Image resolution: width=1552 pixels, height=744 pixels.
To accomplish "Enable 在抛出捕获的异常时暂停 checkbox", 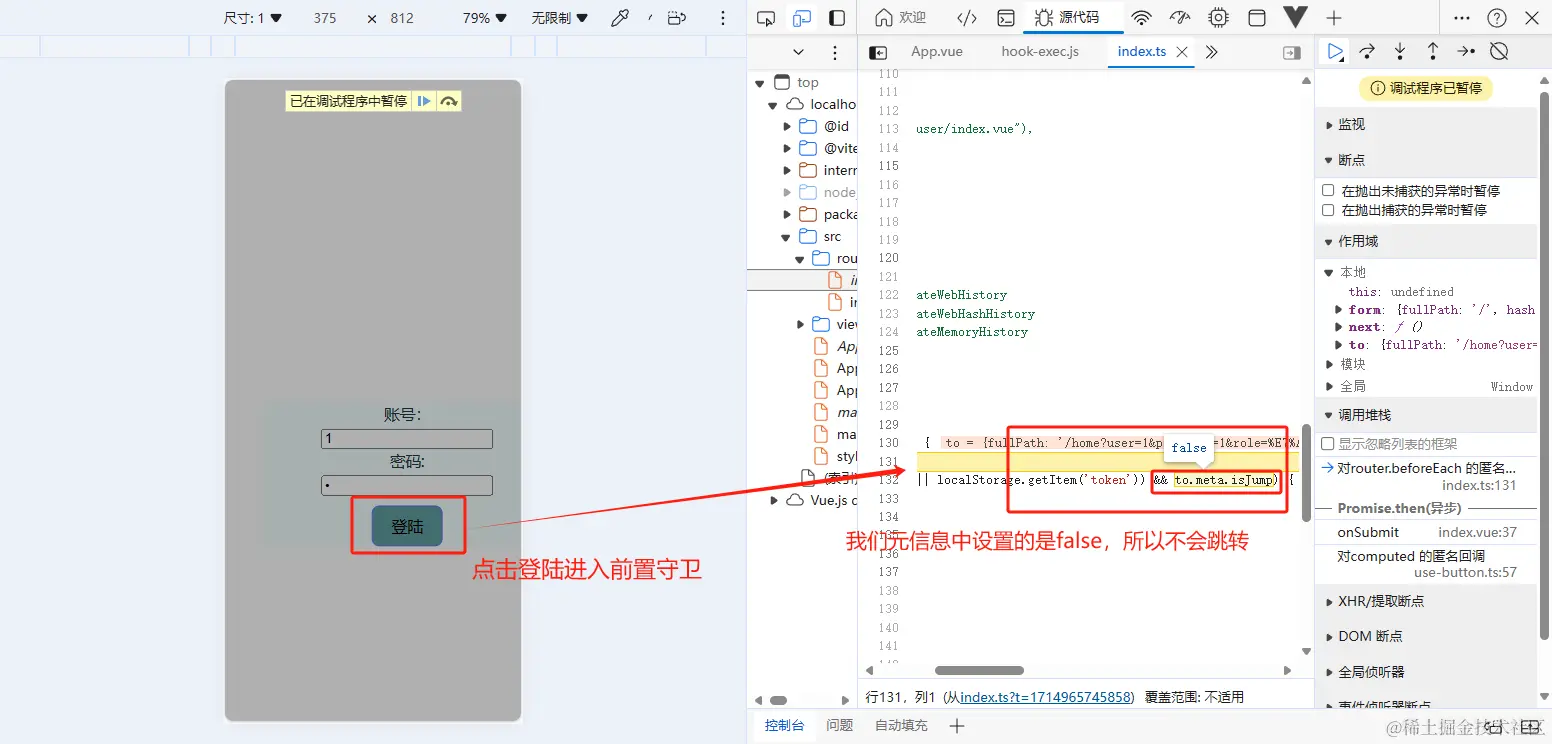I will [1328, 210].
